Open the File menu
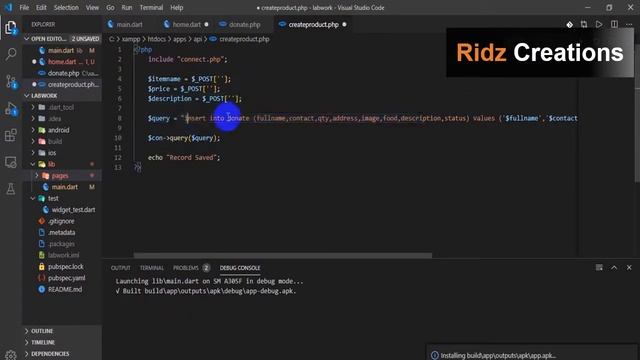 click(x=24, y=7)
